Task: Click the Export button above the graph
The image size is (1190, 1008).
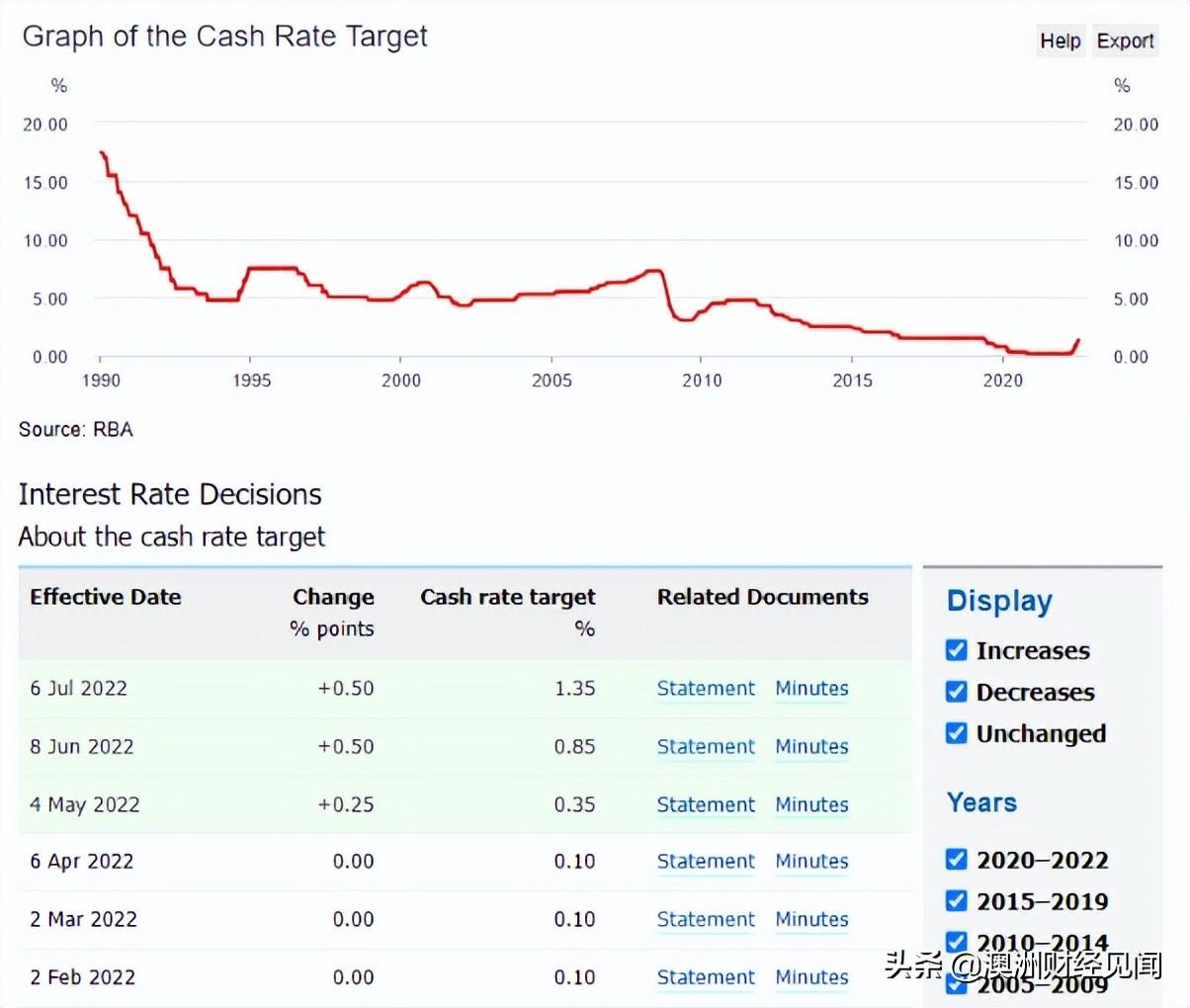Action: click(x=1125, y=41)
